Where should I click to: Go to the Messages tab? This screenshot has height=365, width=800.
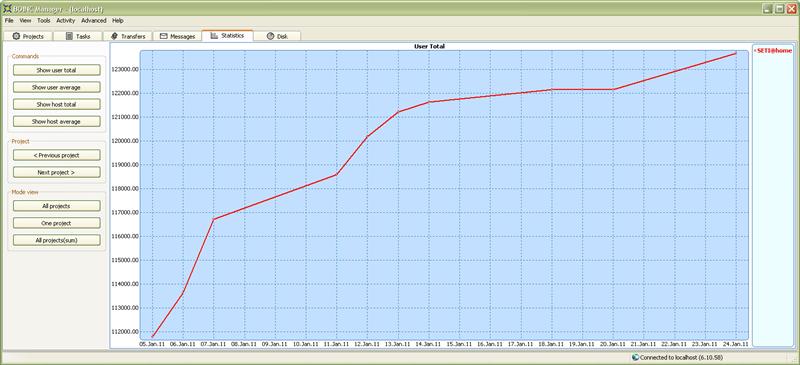[x=177, y=36]
